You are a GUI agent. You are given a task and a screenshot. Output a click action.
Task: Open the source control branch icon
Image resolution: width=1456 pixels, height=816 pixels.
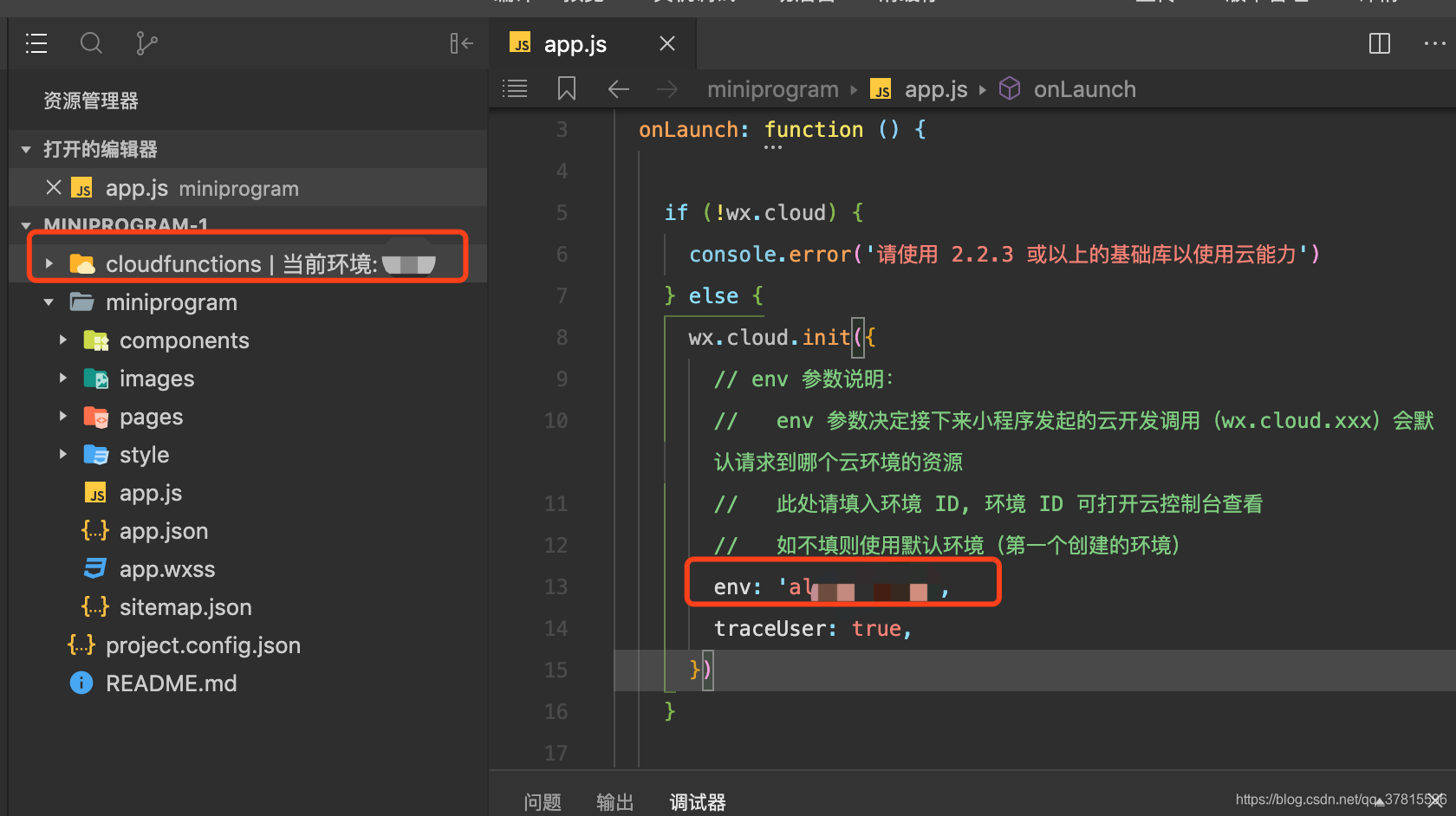click(x=146, y=43)
